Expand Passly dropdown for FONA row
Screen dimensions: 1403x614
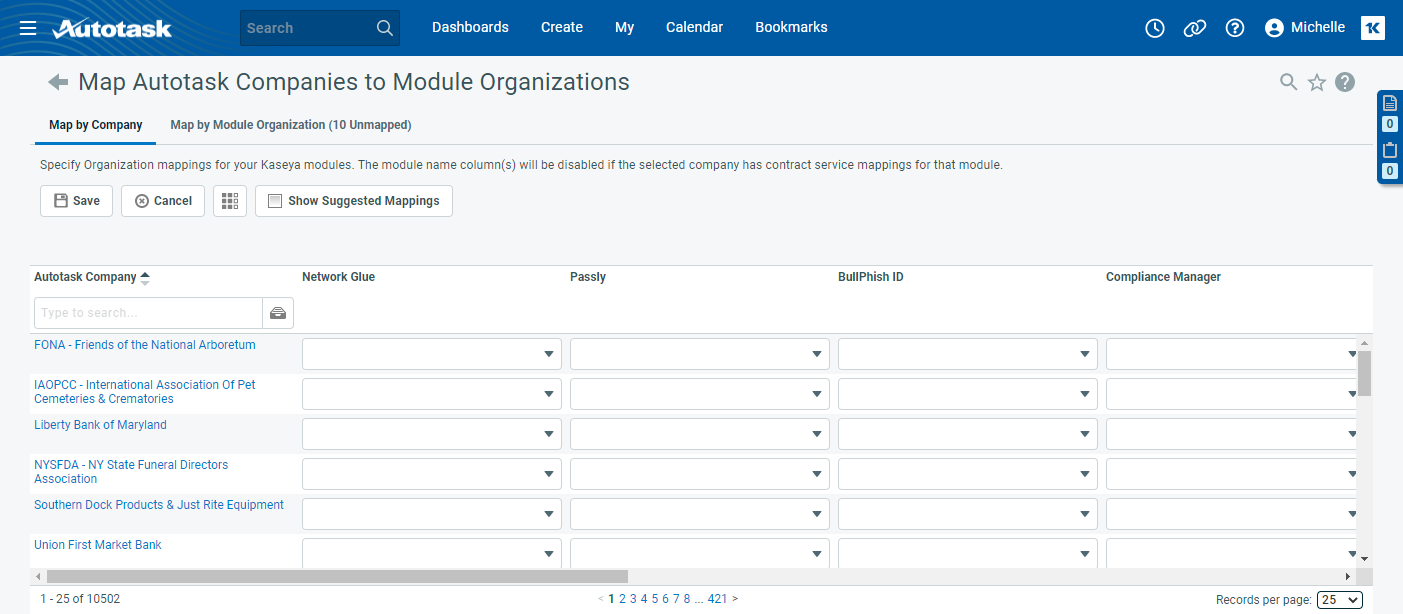click(x=817, y=354)
